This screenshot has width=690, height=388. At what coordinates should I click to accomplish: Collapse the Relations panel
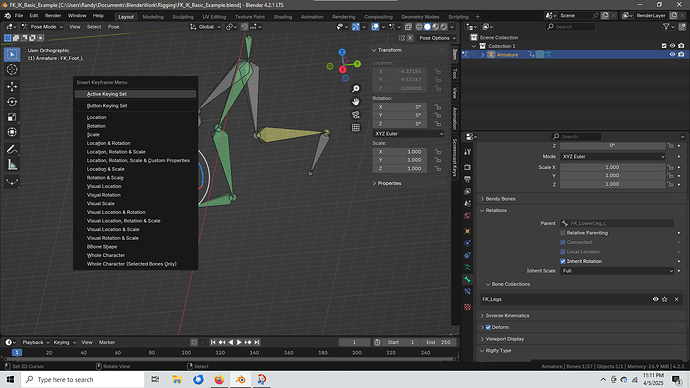[495, 210]
